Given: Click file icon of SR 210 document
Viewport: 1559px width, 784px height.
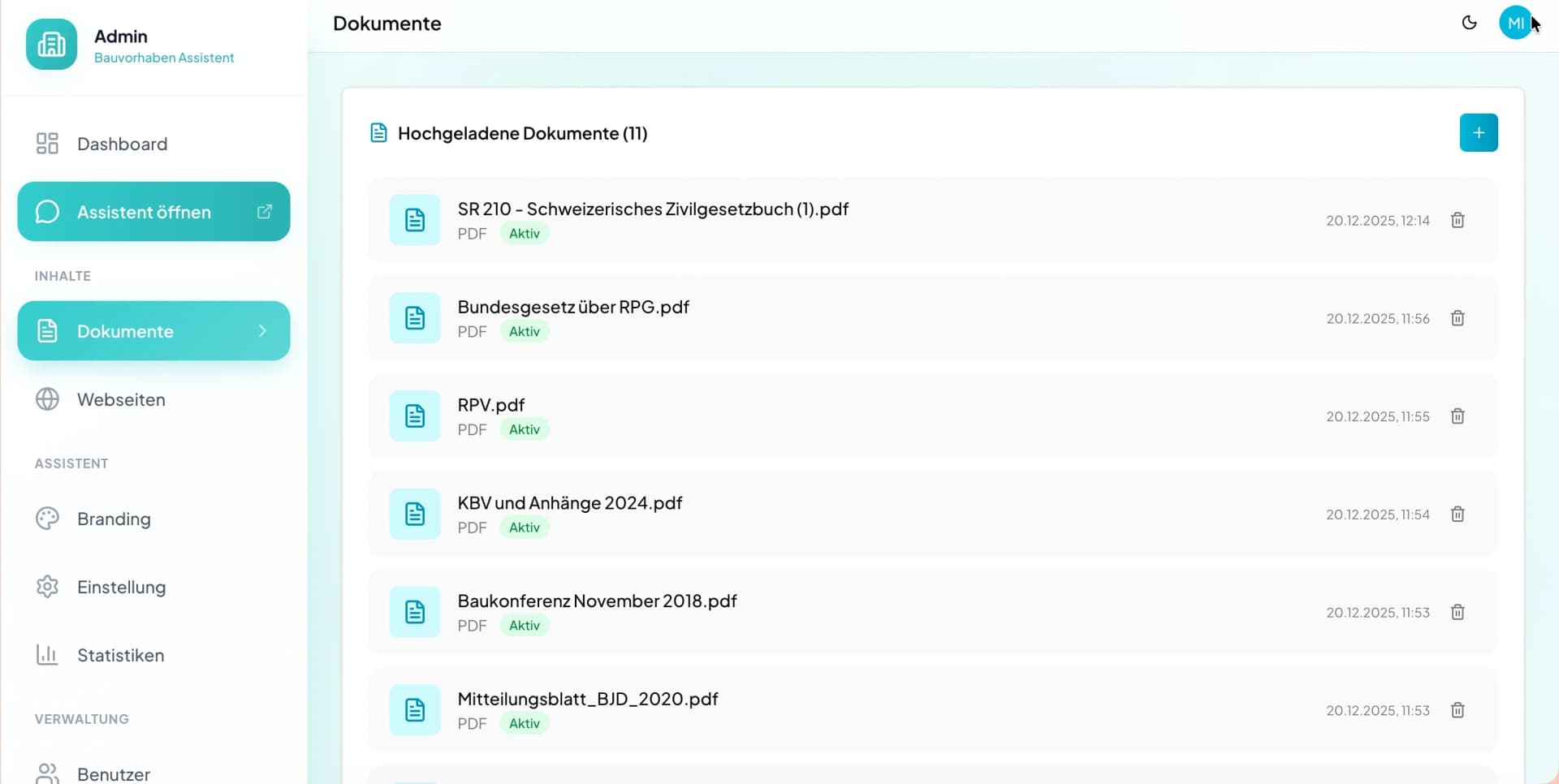Looking at the screenshot, I should (415, 220).
